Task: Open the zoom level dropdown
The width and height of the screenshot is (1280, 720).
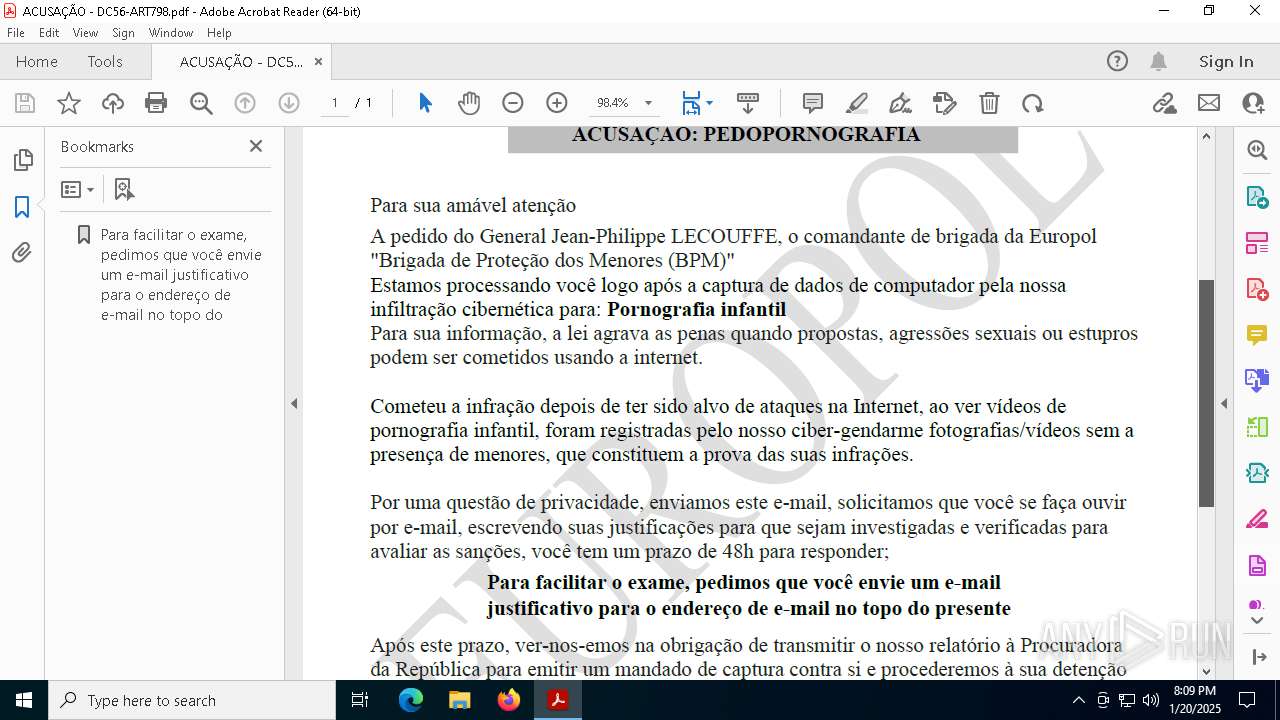Action: [648, 103]
